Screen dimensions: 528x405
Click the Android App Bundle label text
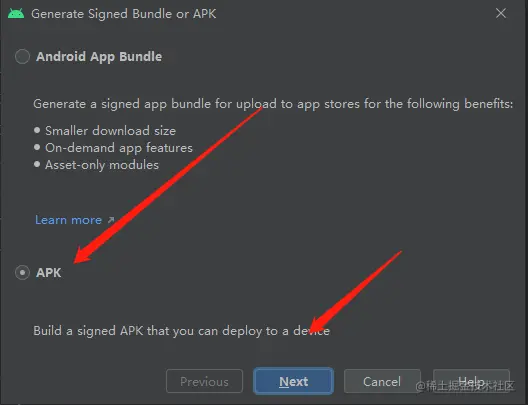click(x=99, y=57)
